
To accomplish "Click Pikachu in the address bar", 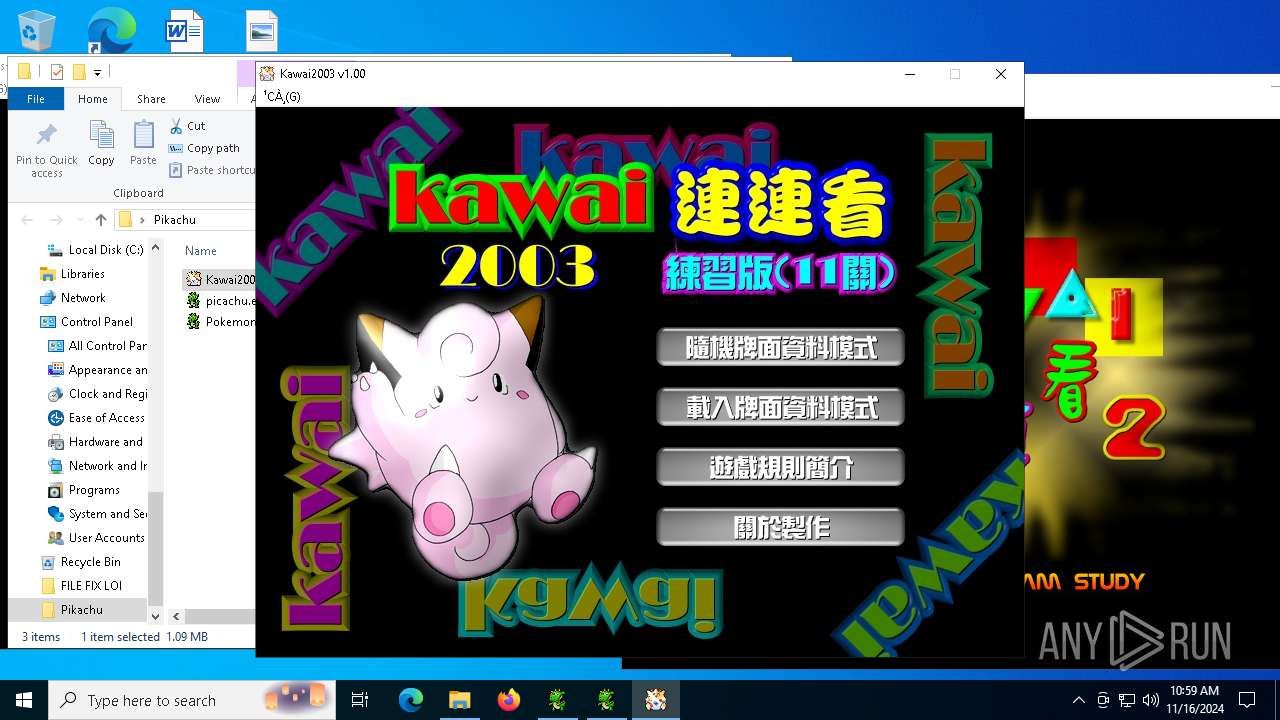I will coord(175,220).
